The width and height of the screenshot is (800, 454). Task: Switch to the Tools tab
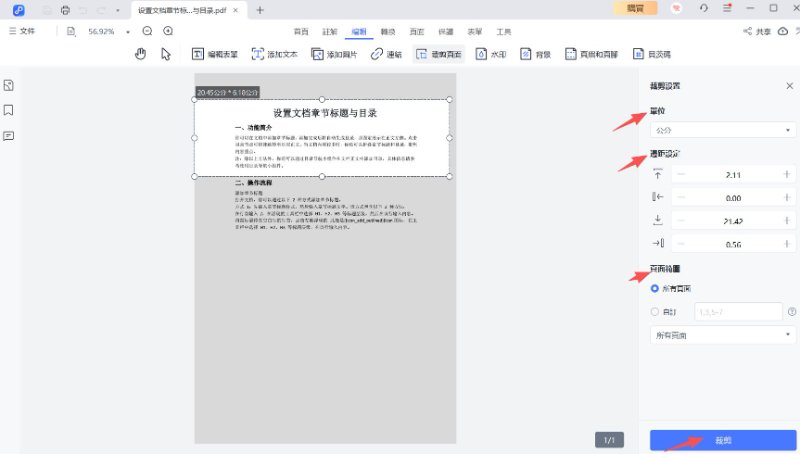pyautogui.click(x=504, y=32)
